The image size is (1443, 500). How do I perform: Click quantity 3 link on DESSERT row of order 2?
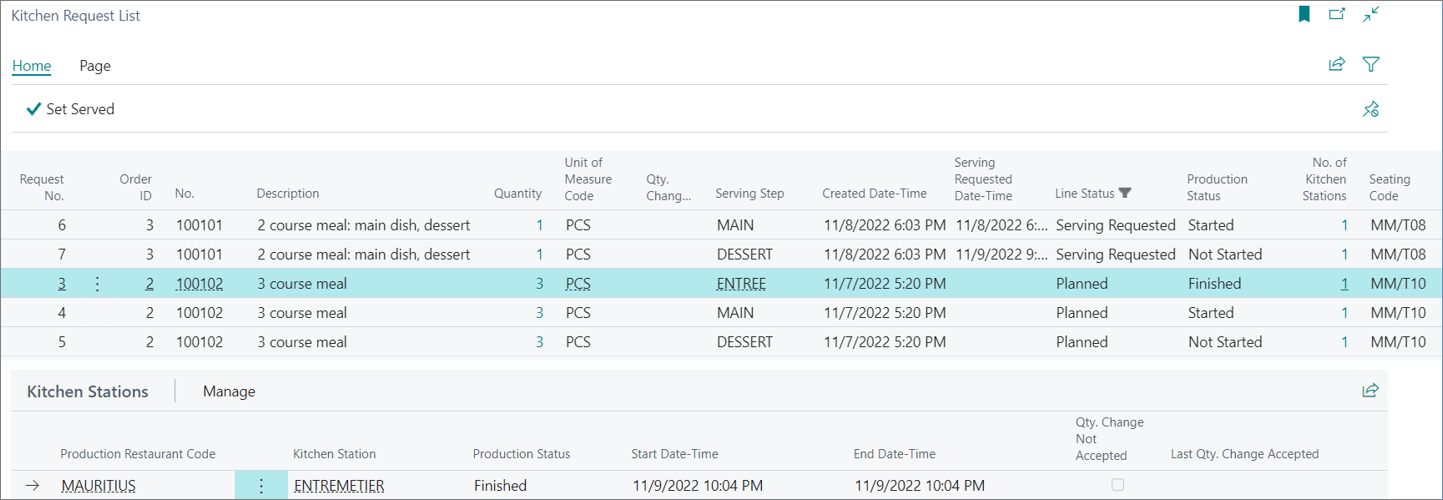point(539,342)
